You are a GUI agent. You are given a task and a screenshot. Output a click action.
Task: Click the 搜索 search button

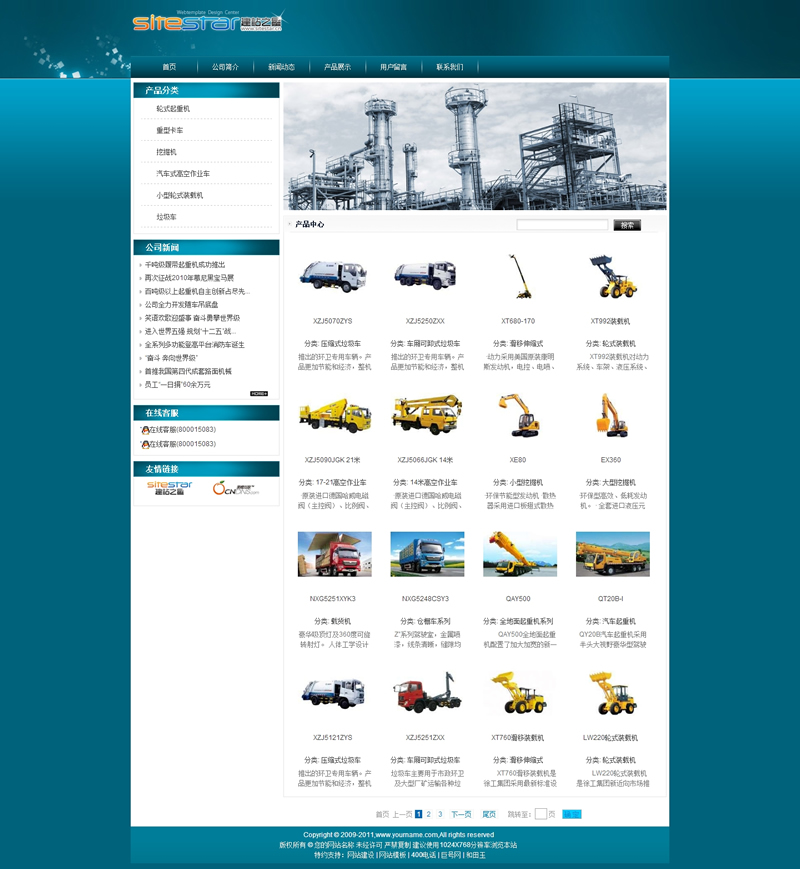[627, 225]
